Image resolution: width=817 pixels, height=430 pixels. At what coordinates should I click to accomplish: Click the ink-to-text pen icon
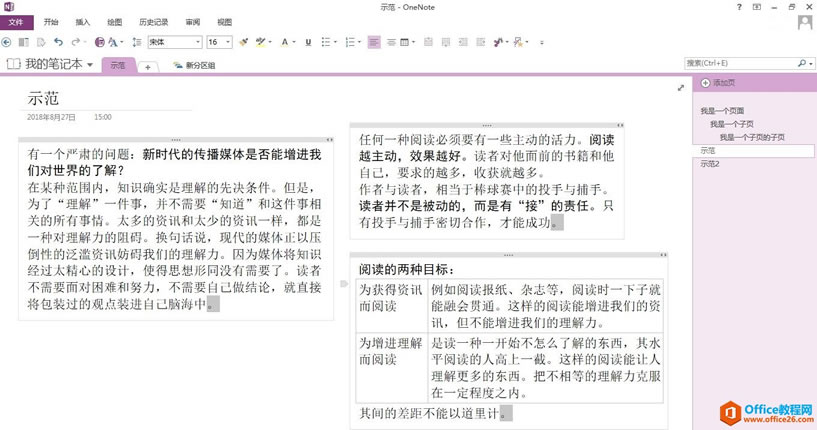click(498, 42)
